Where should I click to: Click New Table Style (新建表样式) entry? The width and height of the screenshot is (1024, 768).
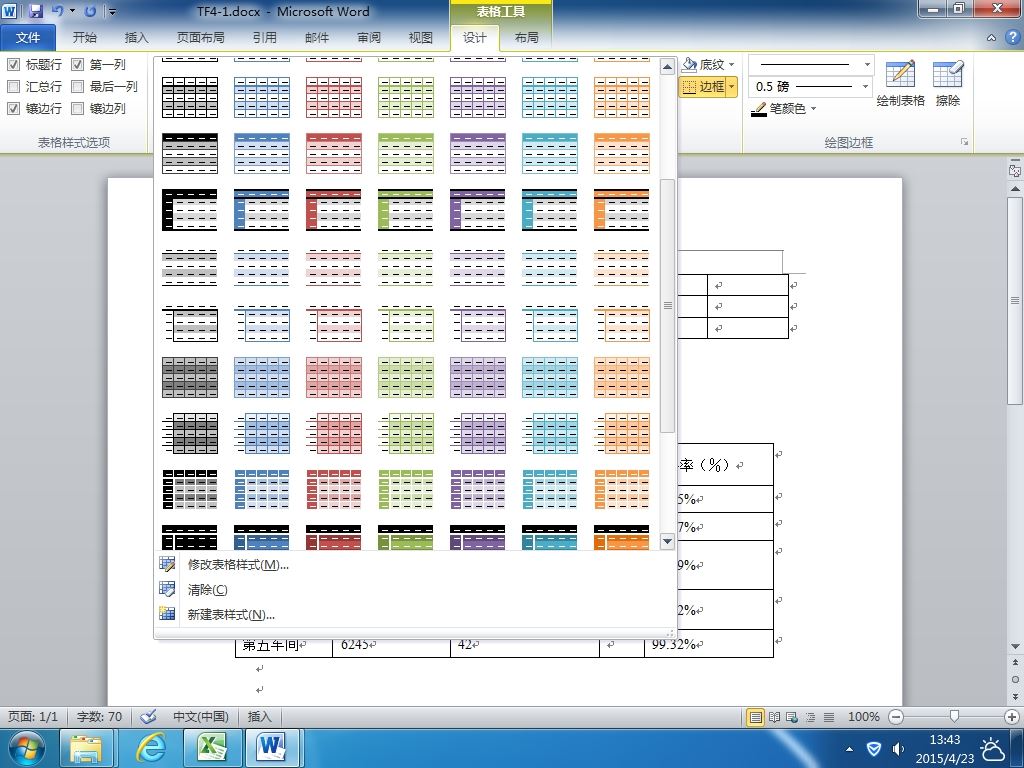click(x=231, y=615)
